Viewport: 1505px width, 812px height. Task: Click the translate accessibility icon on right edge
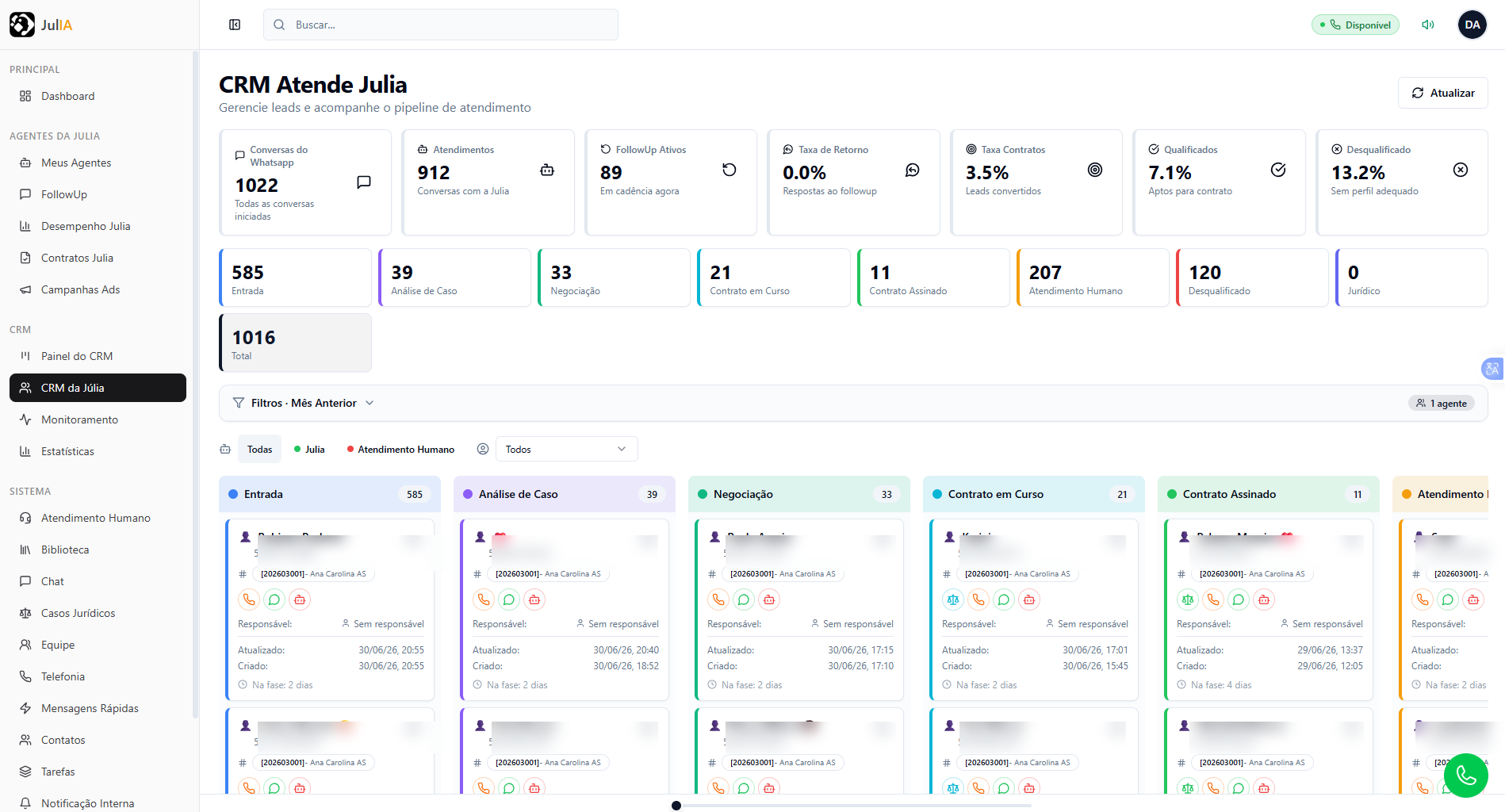coord(1492,369)
